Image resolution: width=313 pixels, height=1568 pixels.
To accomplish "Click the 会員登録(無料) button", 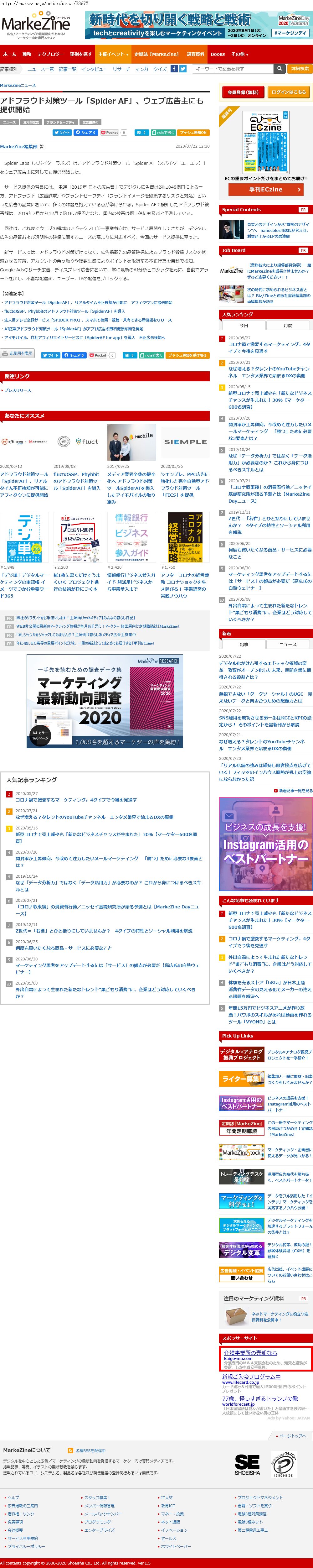I will pos(243,92).
